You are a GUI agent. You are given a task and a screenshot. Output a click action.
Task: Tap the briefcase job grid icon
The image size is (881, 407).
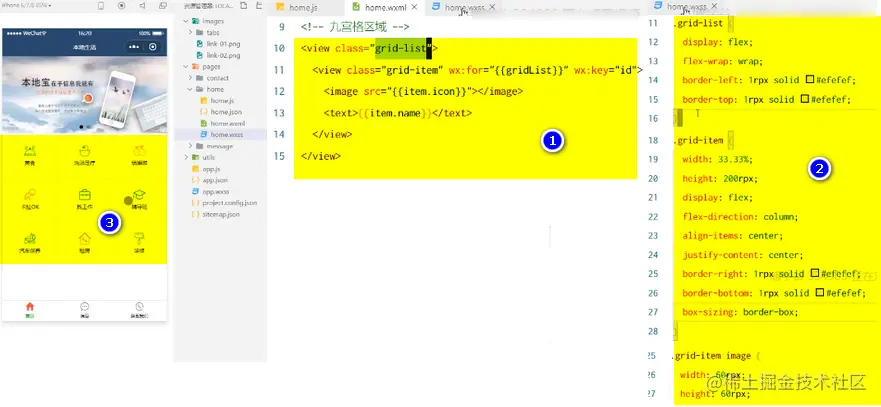click(x=84, y=195)
